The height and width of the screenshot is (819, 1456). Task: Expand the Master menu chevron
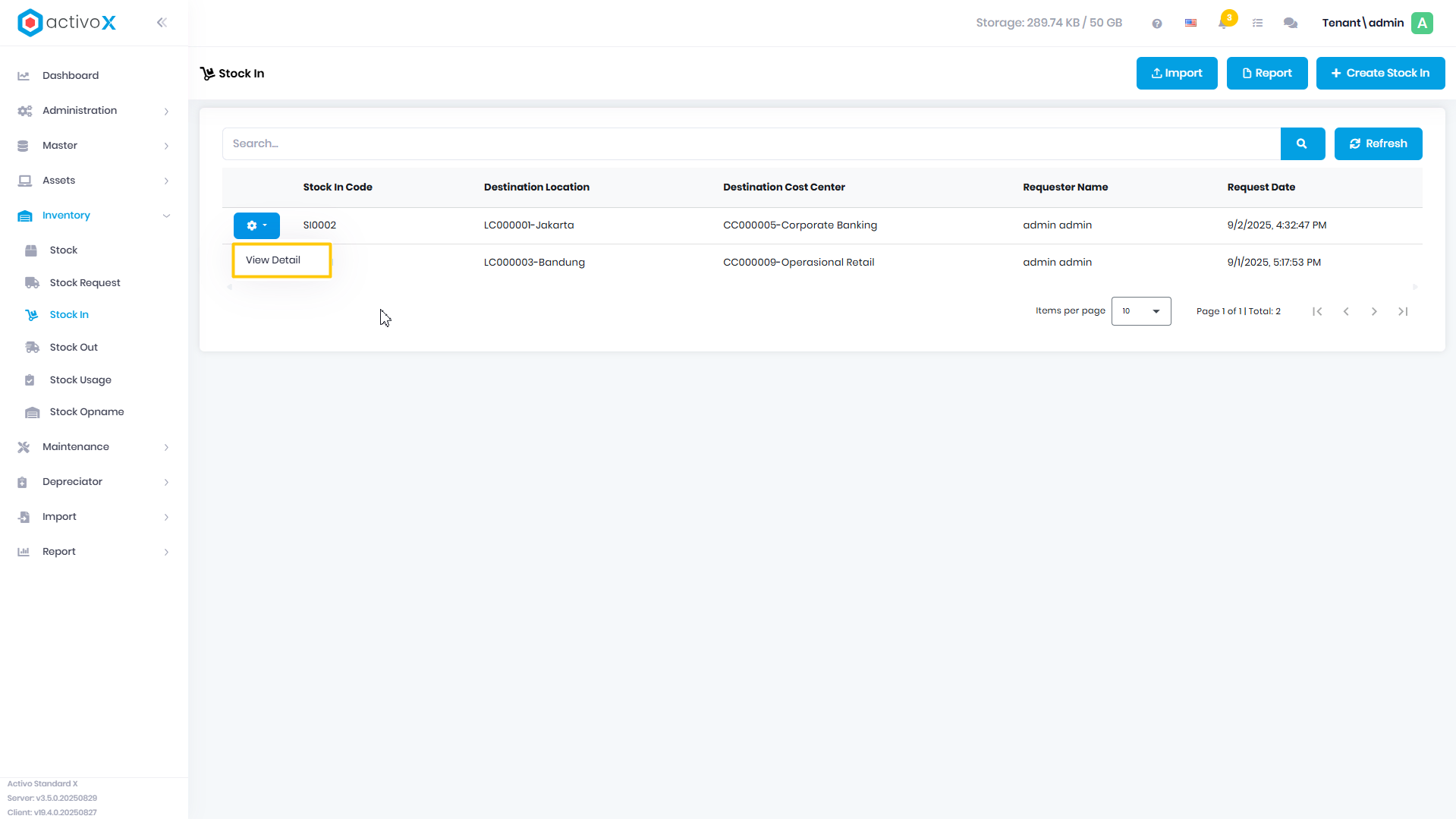tap(166, 146)
